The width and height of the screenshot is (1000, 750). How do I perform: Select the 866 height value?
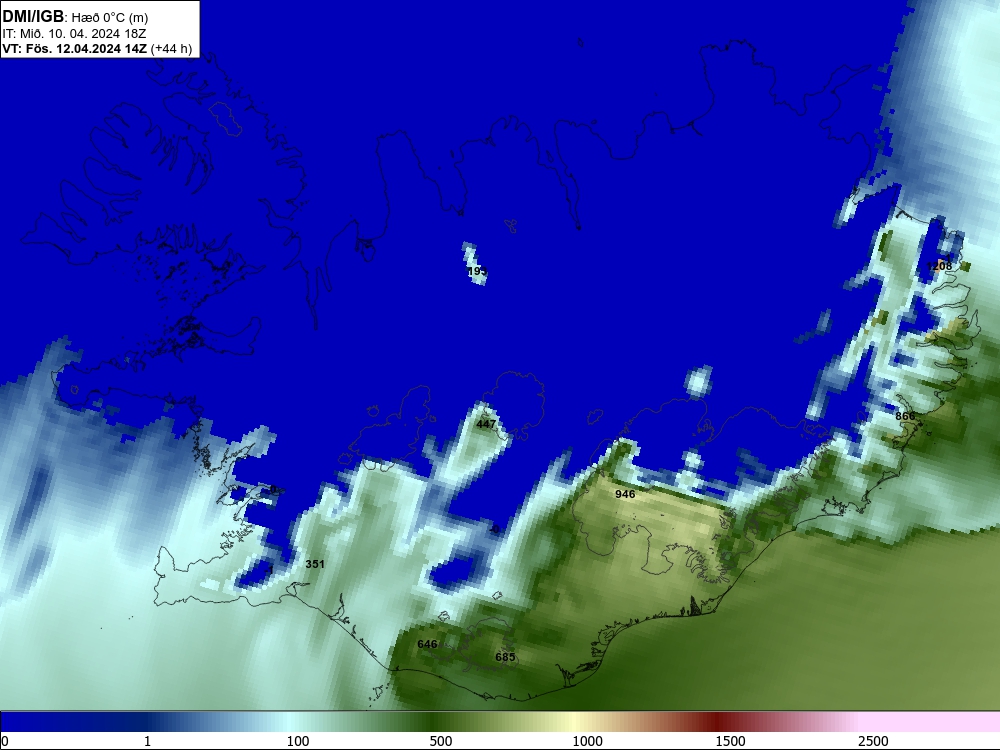point(905,416)
